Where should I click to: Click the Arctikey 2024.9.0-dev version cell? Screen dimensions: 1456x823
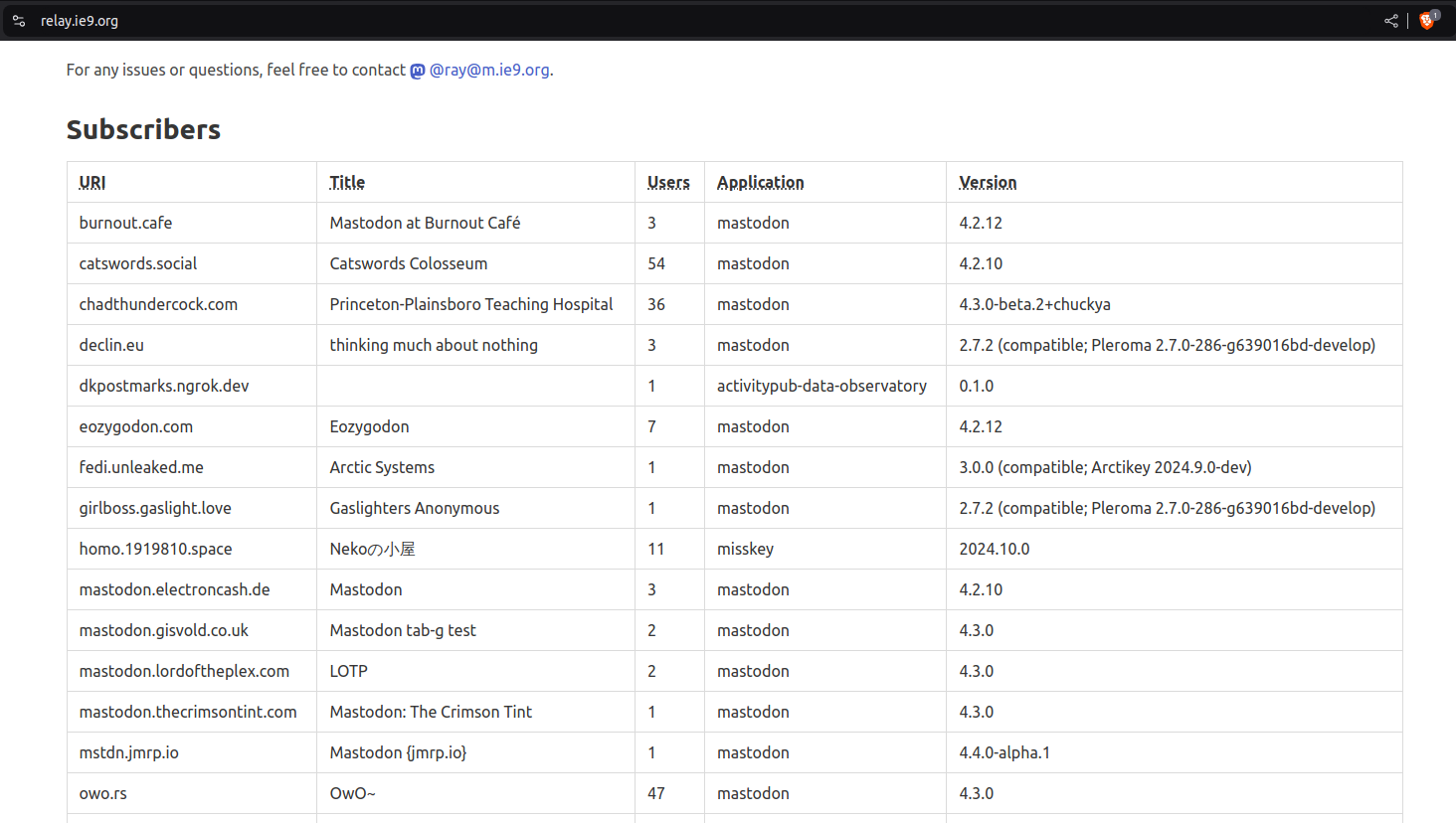point(1175,467)
